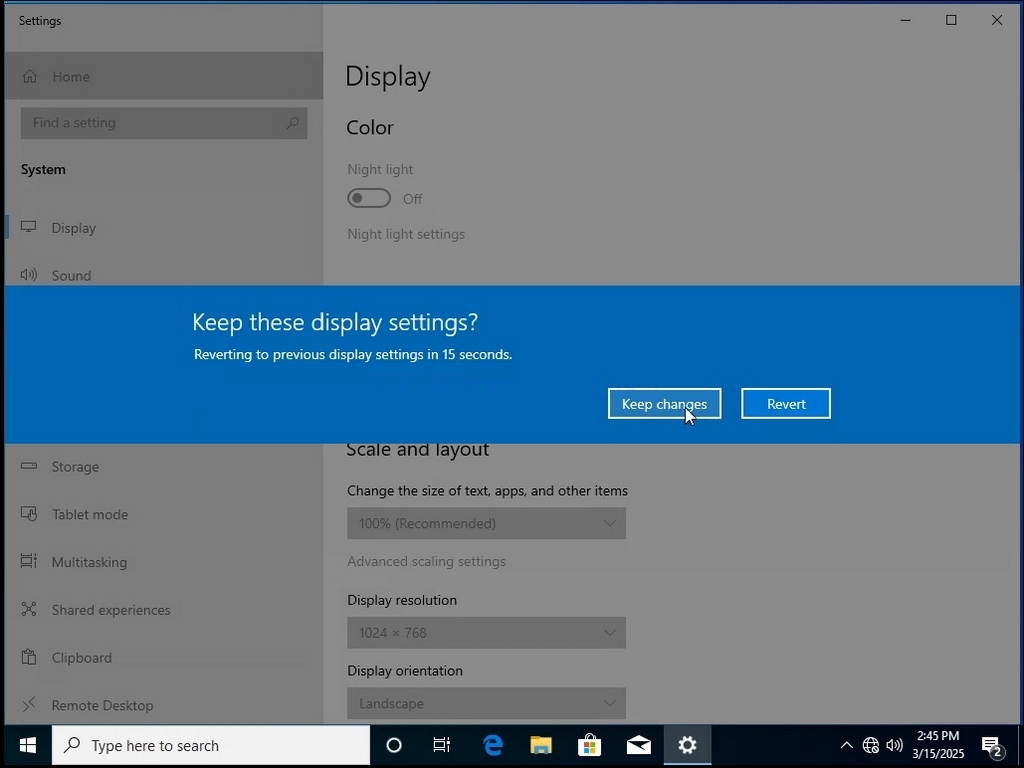Screen dimensions: 1024x768
Task: Click the Shared experiences icon
Action: point(29,609)
